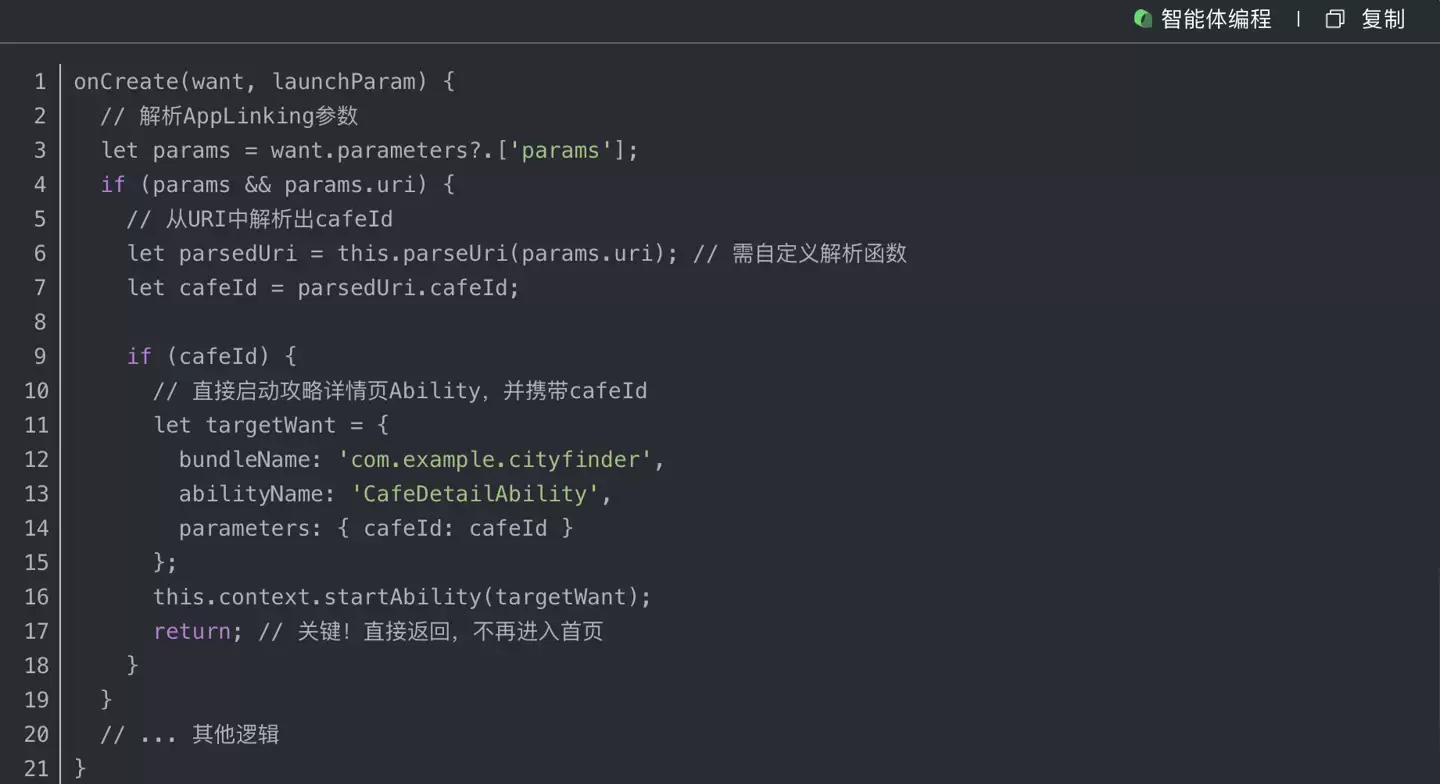Screen dimensions: 1440x784
Task: Click line number 21 in the gutter
Action: point(36,768)
